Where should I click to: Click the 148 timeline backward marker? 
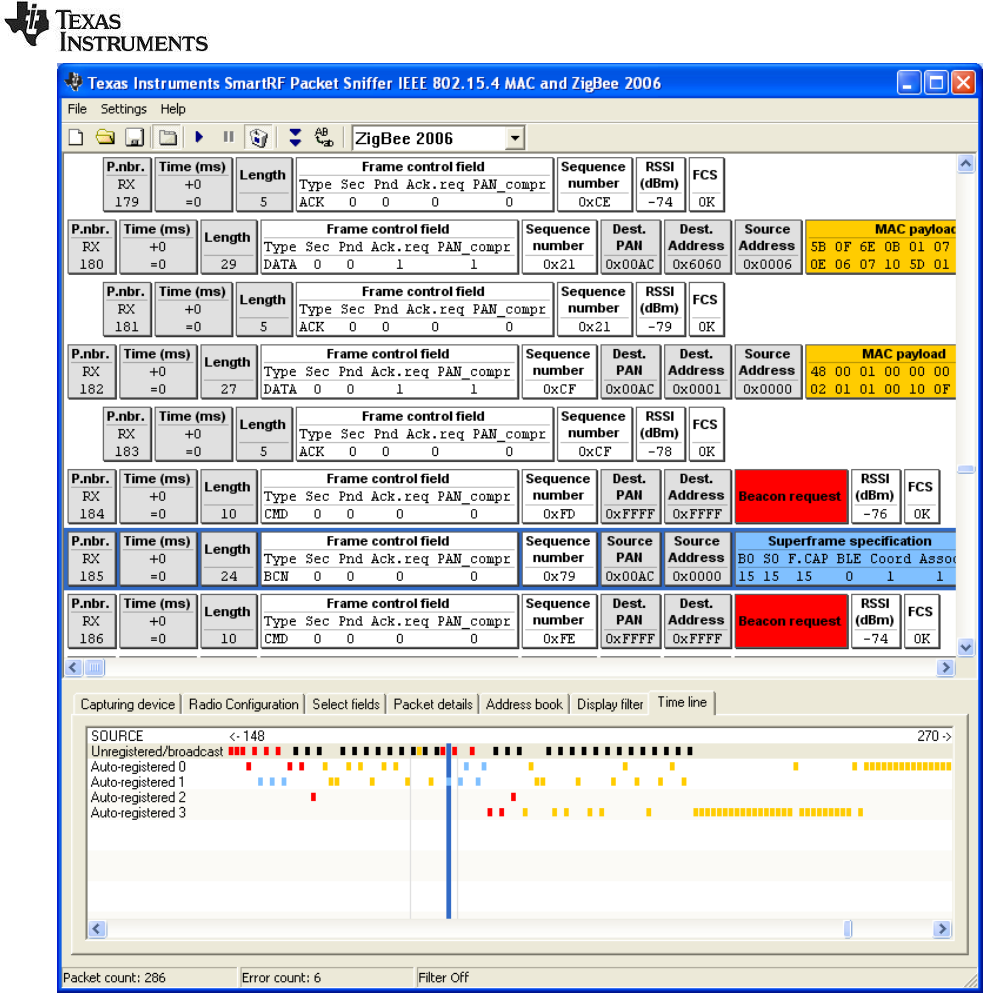[247, 736]
